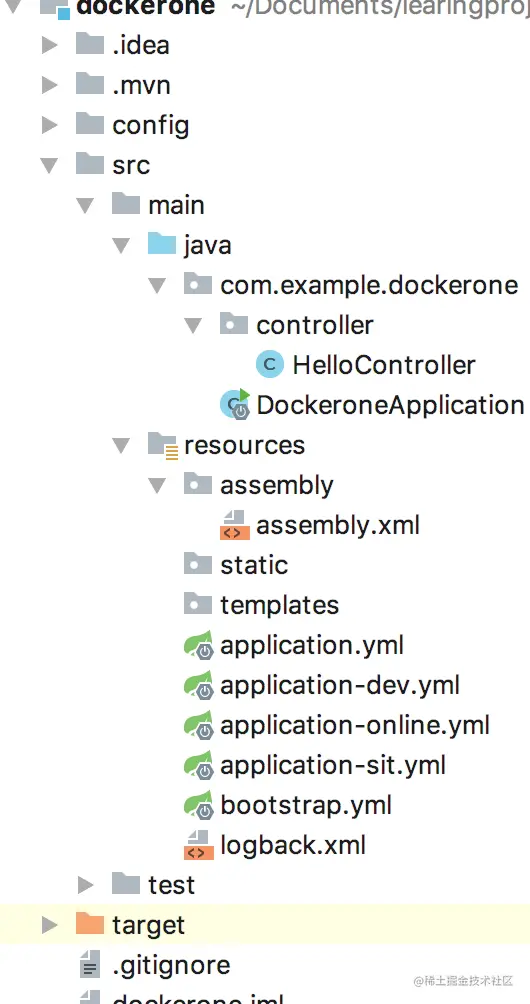Click the logback.xml XML file icon

[198, 845]
